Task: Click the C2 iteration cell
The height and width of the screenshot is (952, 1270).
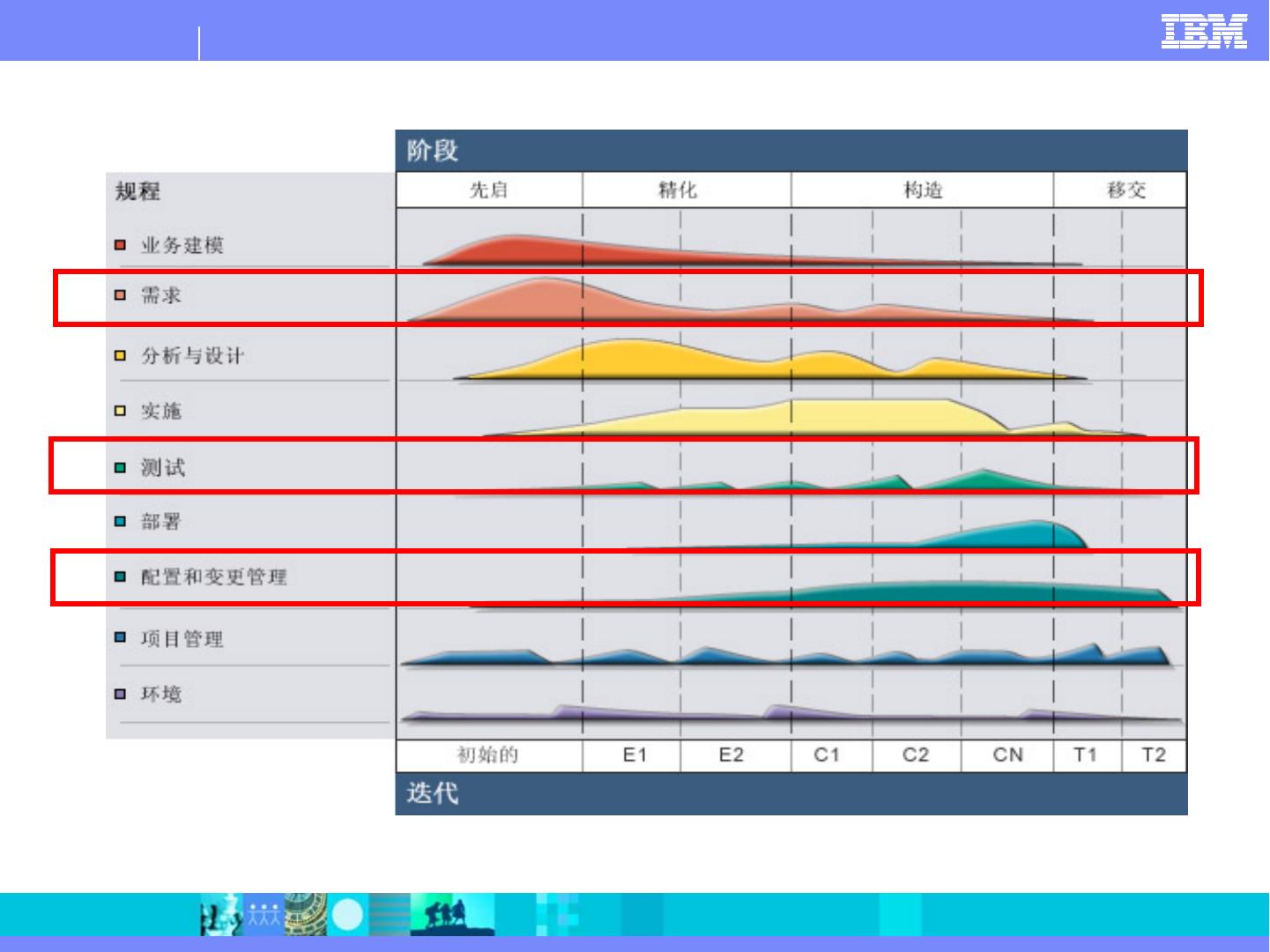Action: (x=917, y=755)
